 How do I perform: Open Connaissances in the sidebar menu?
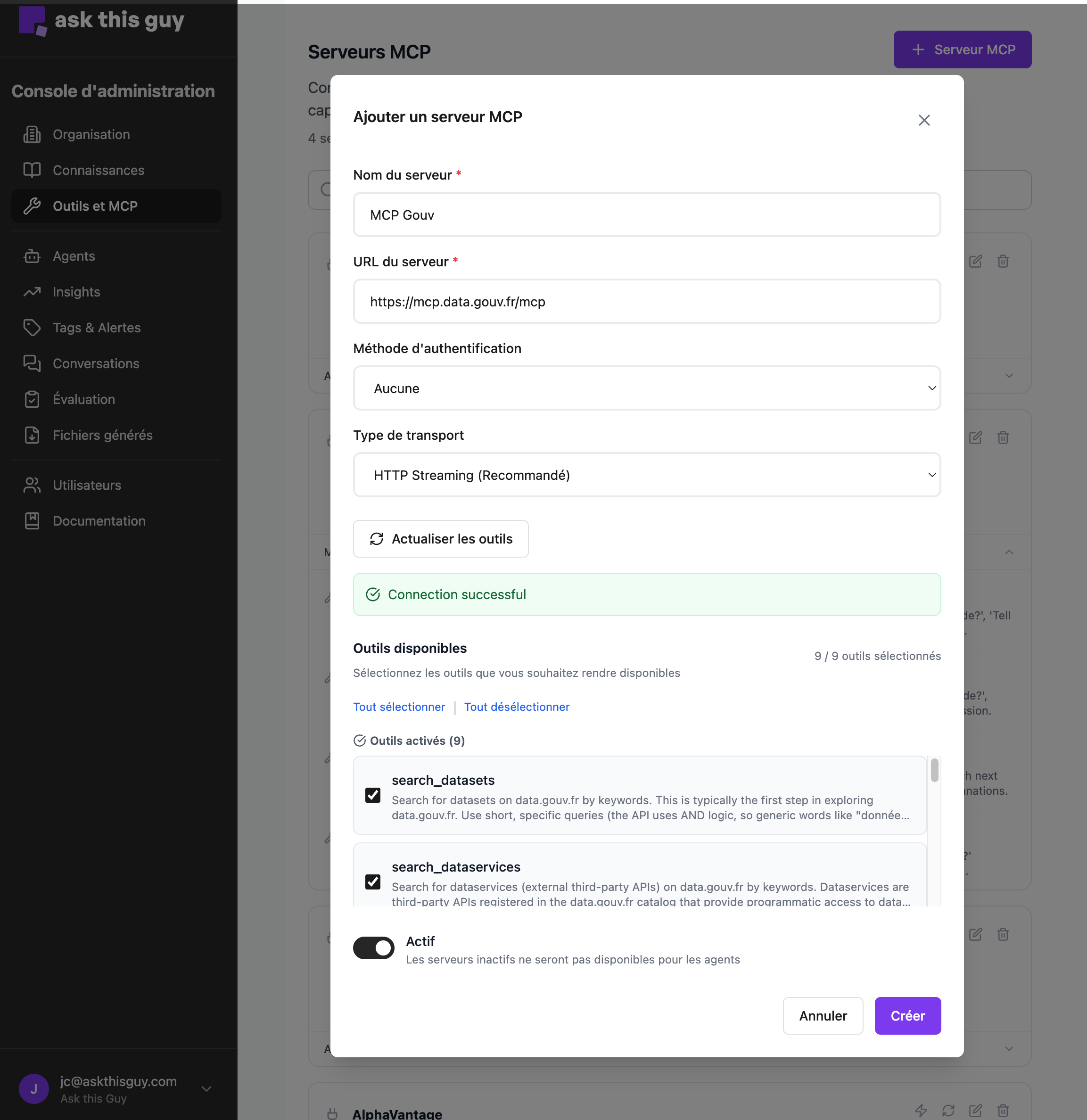[x=99, y=170]
